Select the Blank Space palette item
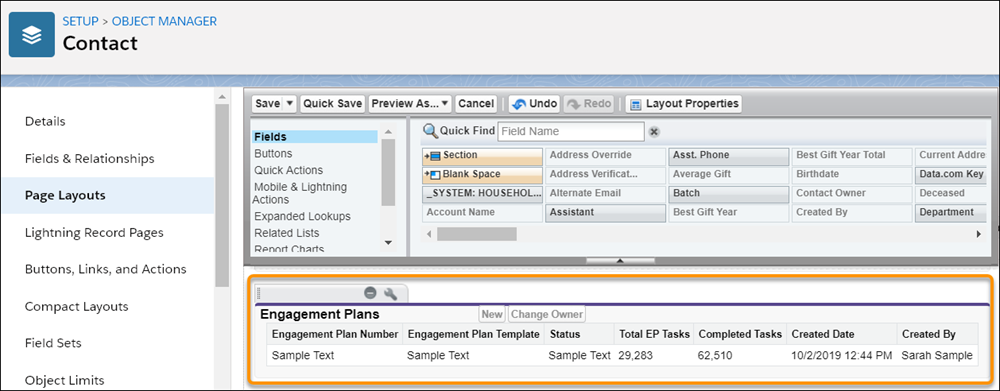 pos(482,174)
